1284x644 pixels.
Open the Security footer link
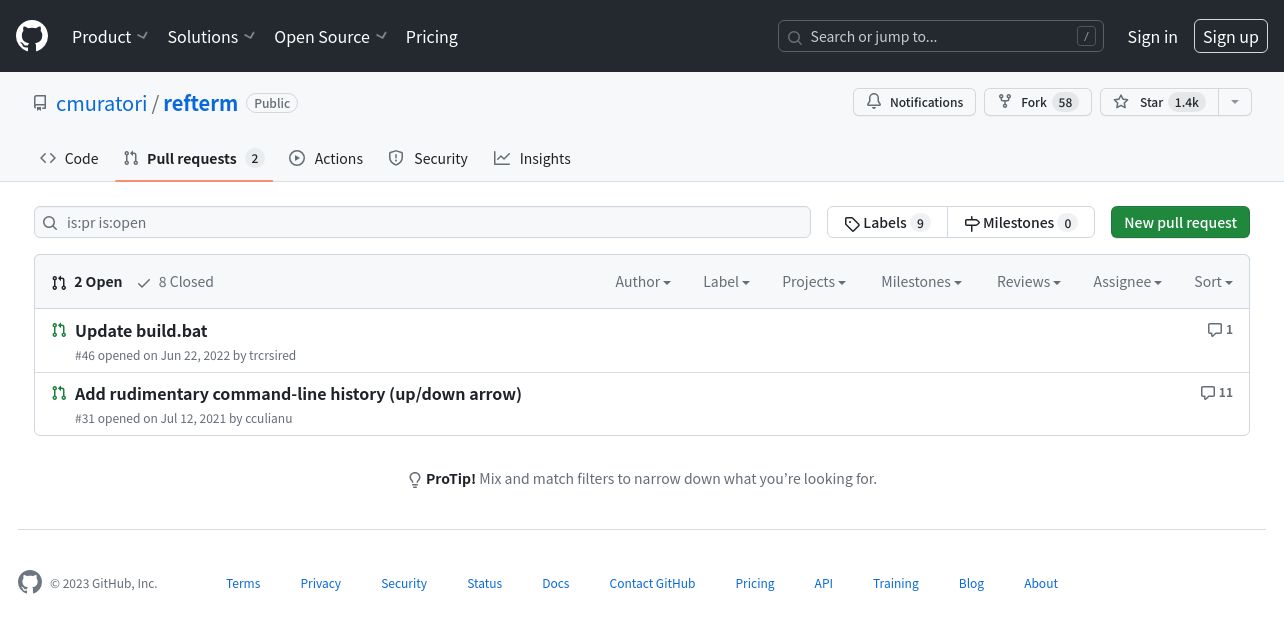pyautogui.click(x=404, y=583)
